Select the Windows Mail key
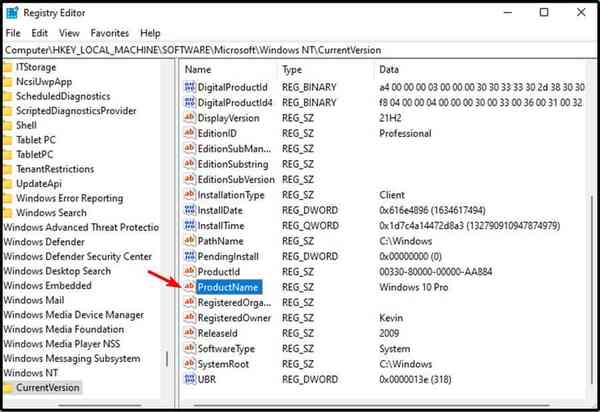The width and height of the screenshot is (600, 412). pyautogui.click(x=33, y=300)
